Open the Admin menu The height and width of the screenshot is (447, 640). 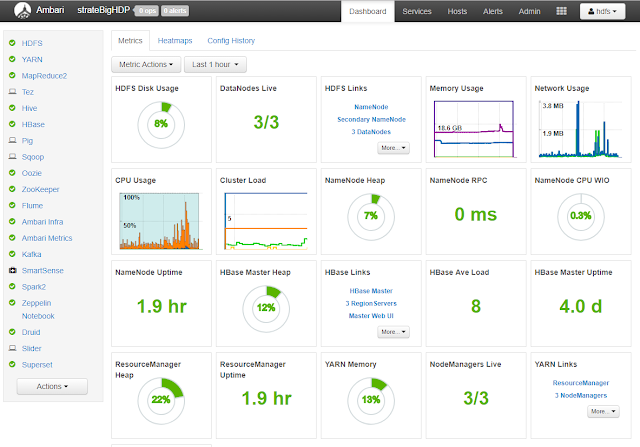529,11
